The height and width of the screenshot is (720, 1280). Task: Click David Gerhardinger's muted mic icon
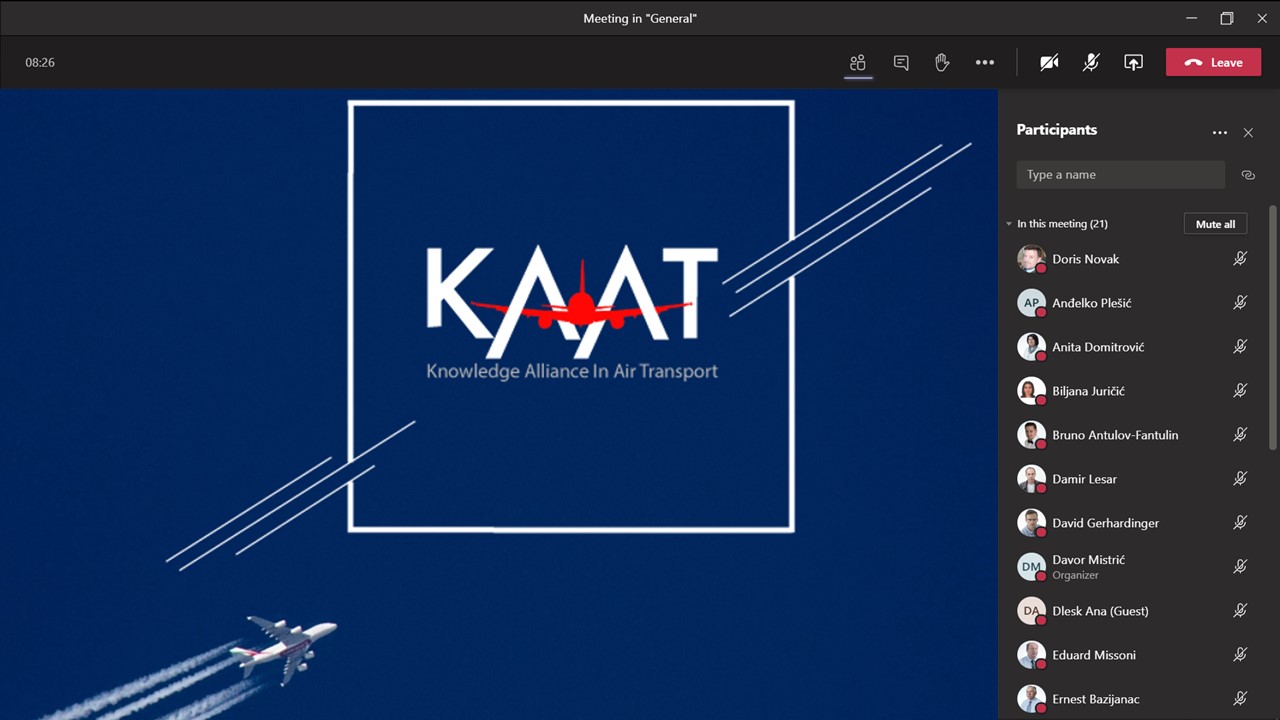tap(1240, 522)
